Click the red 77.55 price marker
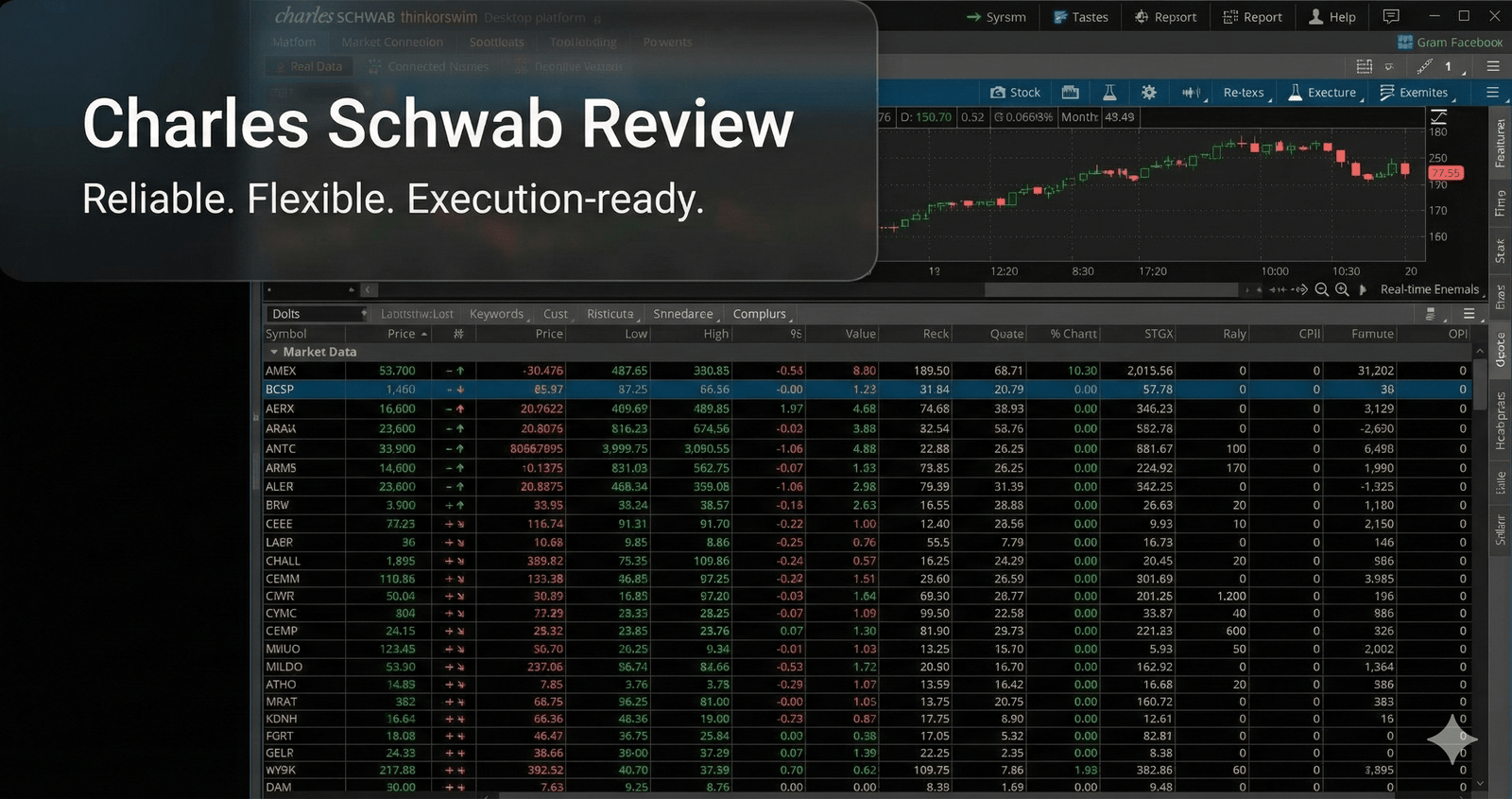The image size is (1512, 799). [x=1446, y=173]
